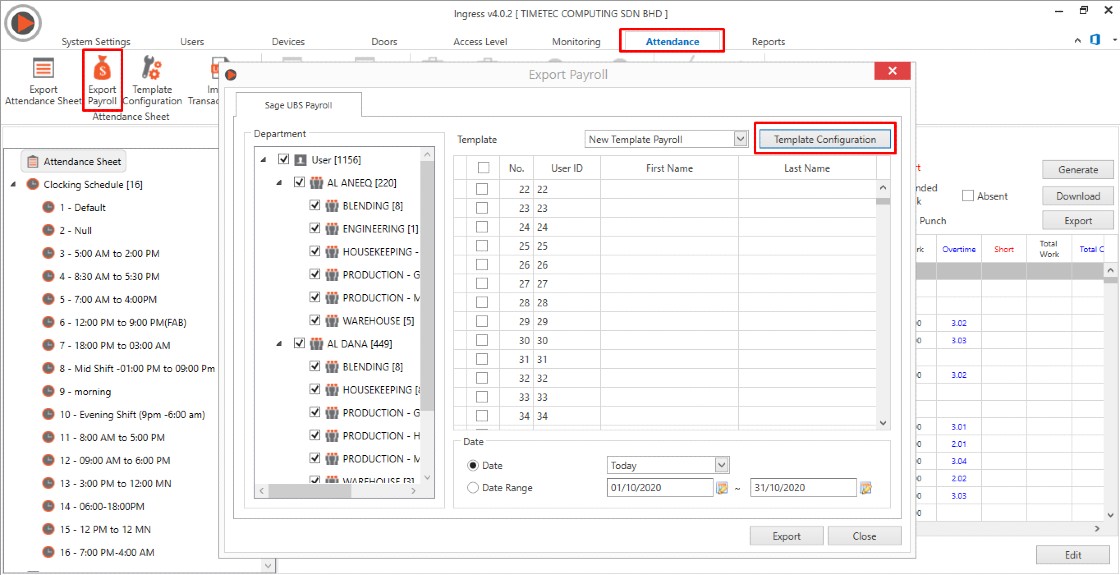Open the Reports tab
1120x575 pixels.
coord(769,41)
